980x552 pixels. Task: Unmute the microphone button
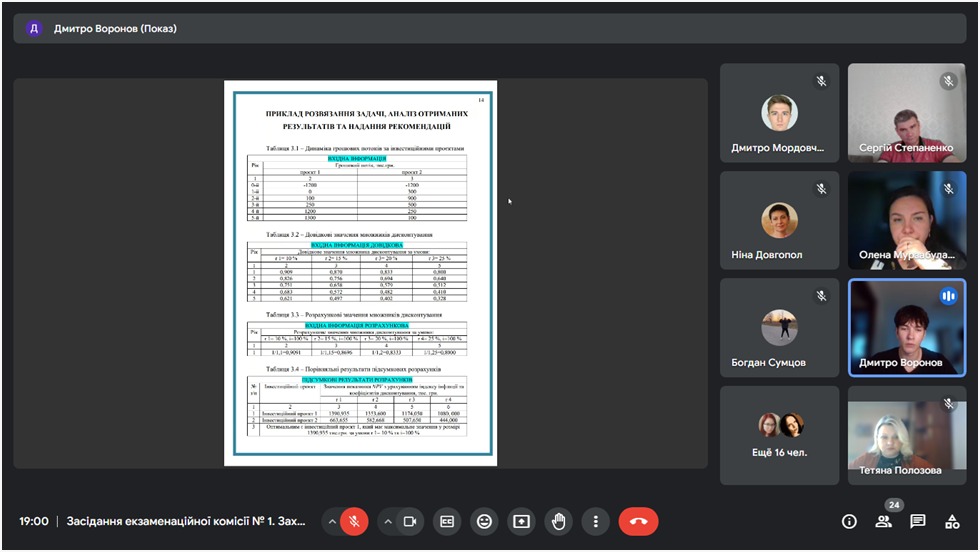pos(353,521)
